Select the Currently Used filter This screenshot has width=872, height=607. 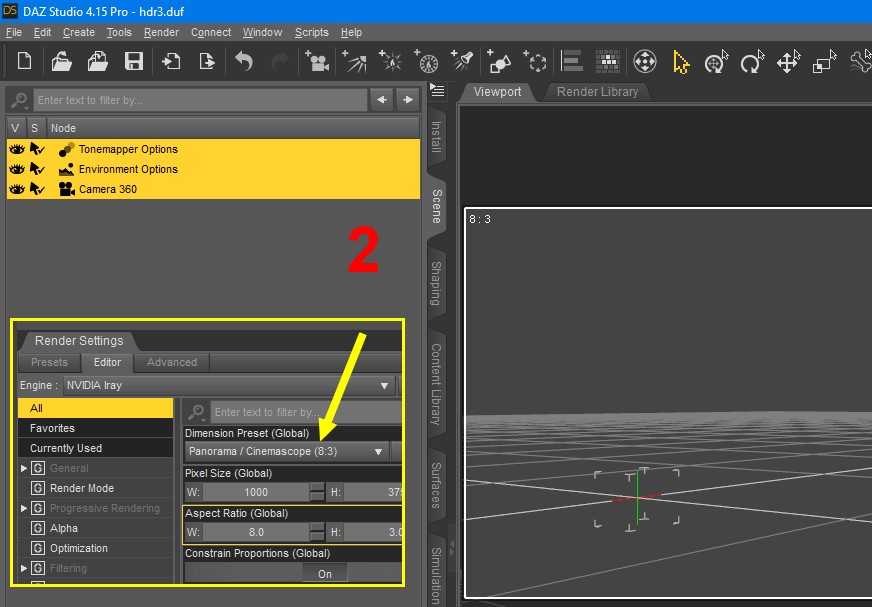tap(96, 448)
